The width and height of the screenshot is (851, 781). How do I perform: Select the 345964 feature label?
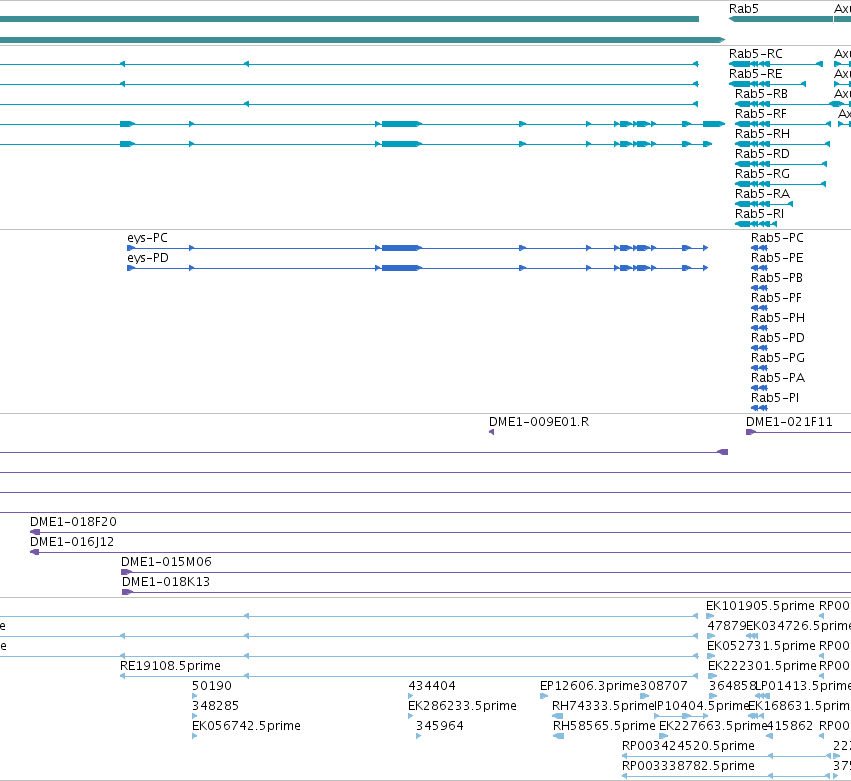(x=440, y=727)
